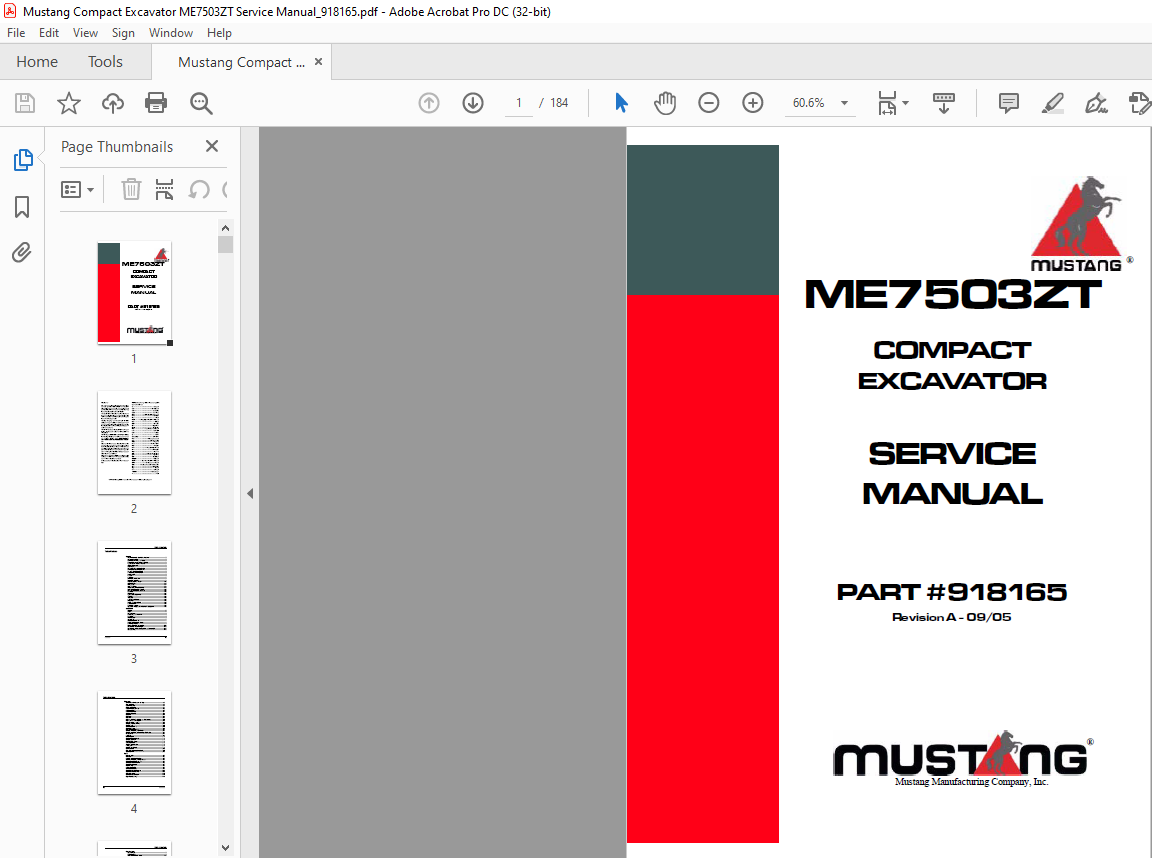
Task: Add a sticky note comment
Action: coord(1009,103)
